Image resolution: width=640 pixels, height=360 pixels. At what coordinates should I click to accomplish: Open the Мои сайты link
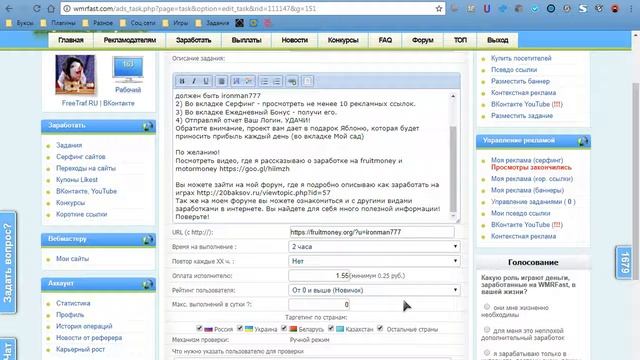pos(72,259)
